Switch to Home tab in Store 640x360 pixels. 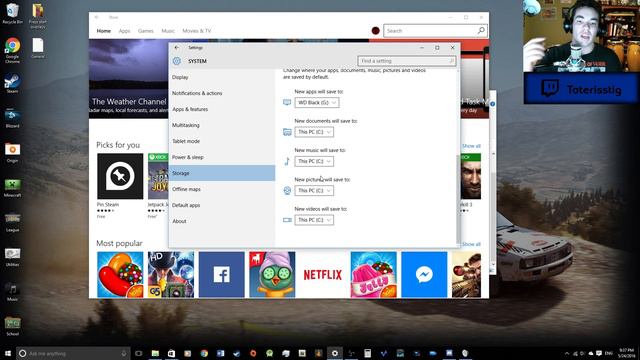tap(104, 31)
